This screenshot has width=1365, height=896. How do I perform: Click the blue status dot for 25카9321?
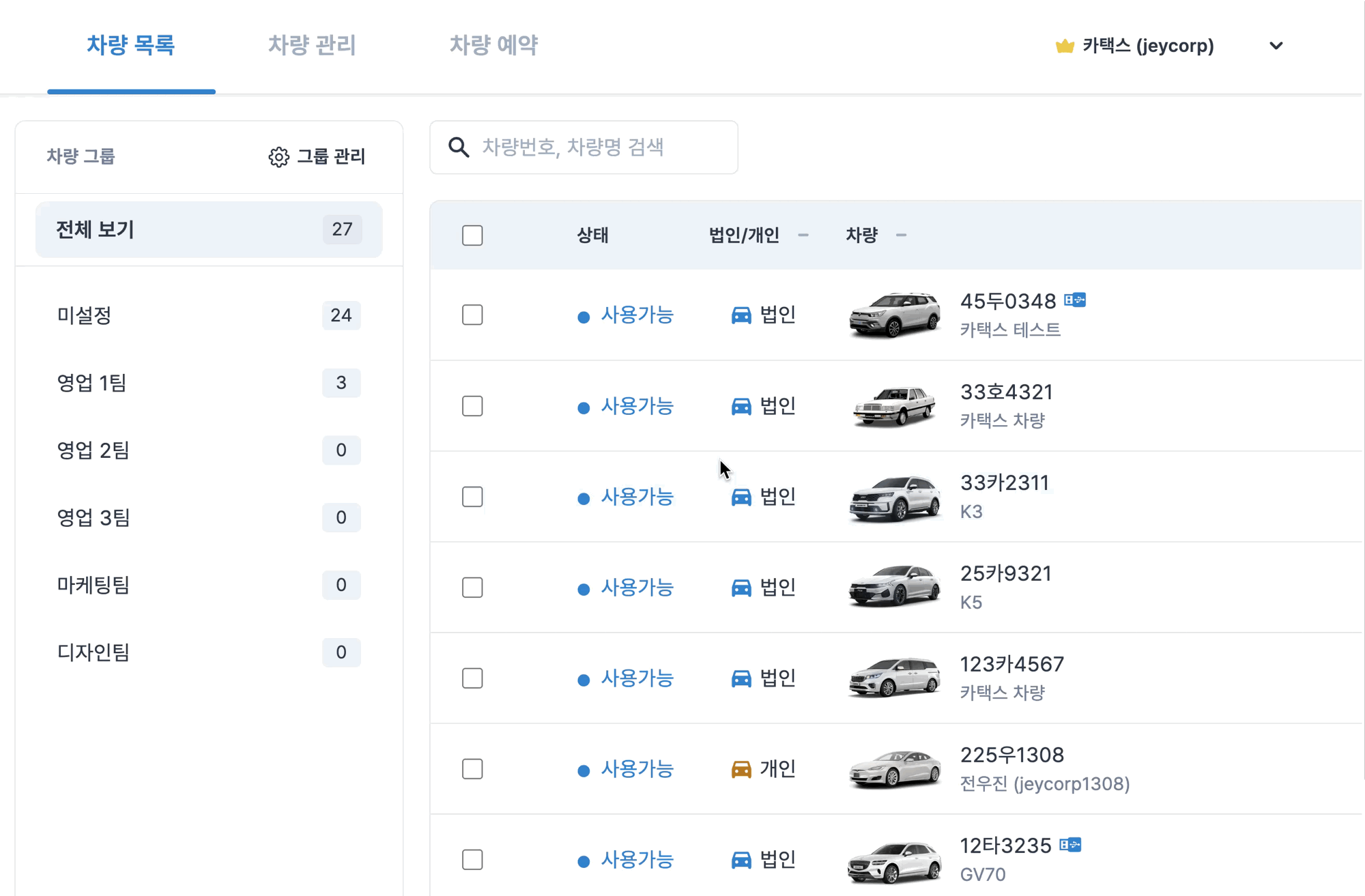(584, 589)
